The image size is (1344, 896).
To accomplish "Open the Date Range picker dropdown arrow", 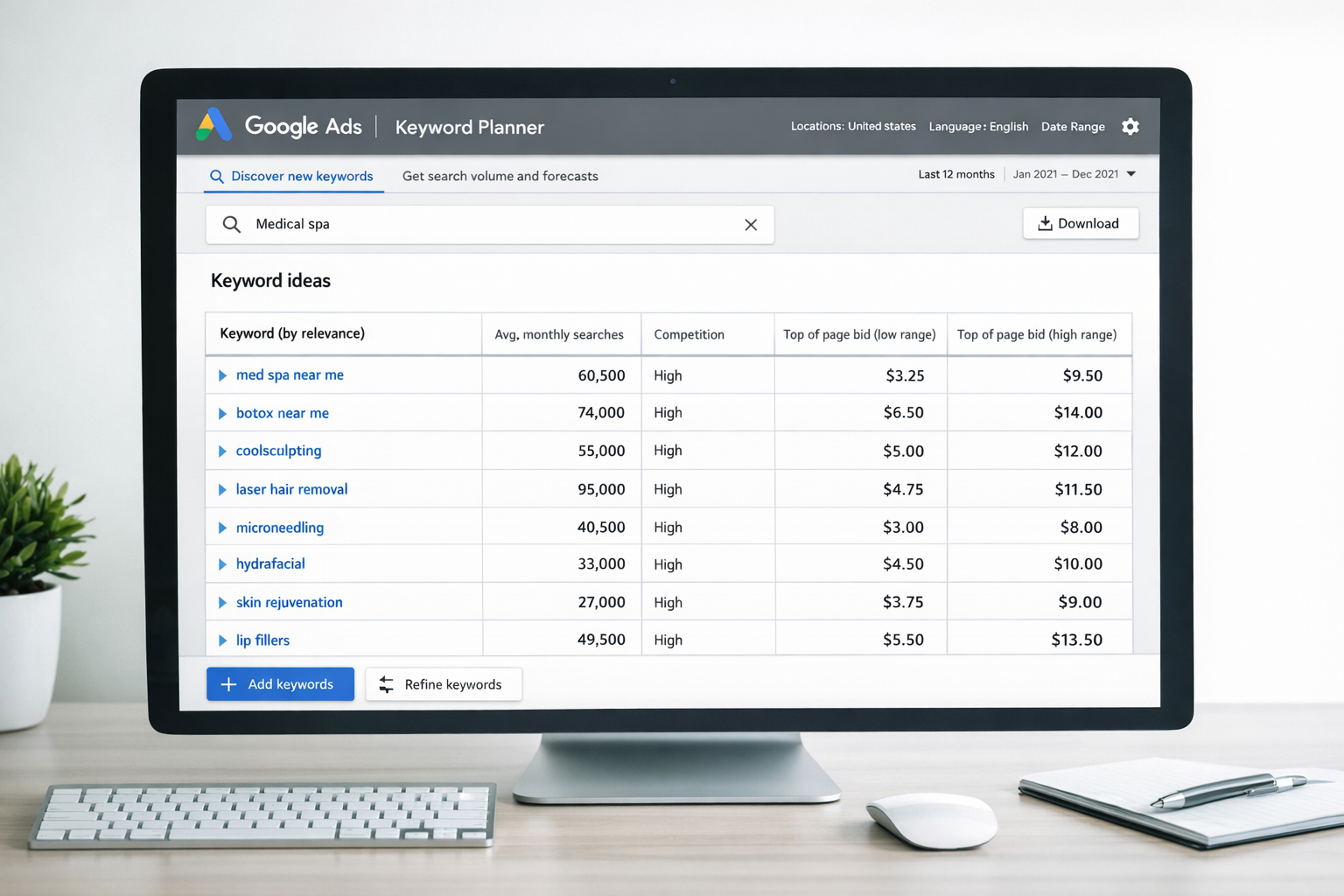I will [1131, 174].
